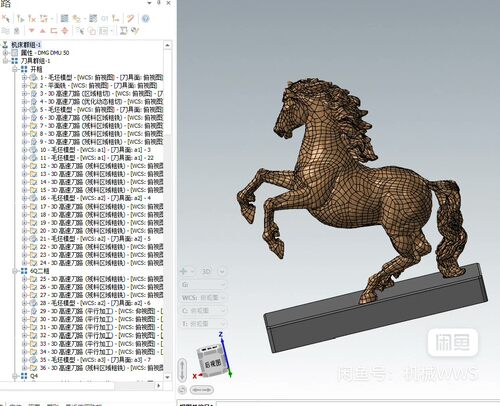Position insert arrow after selected operation

click(54, 31)
